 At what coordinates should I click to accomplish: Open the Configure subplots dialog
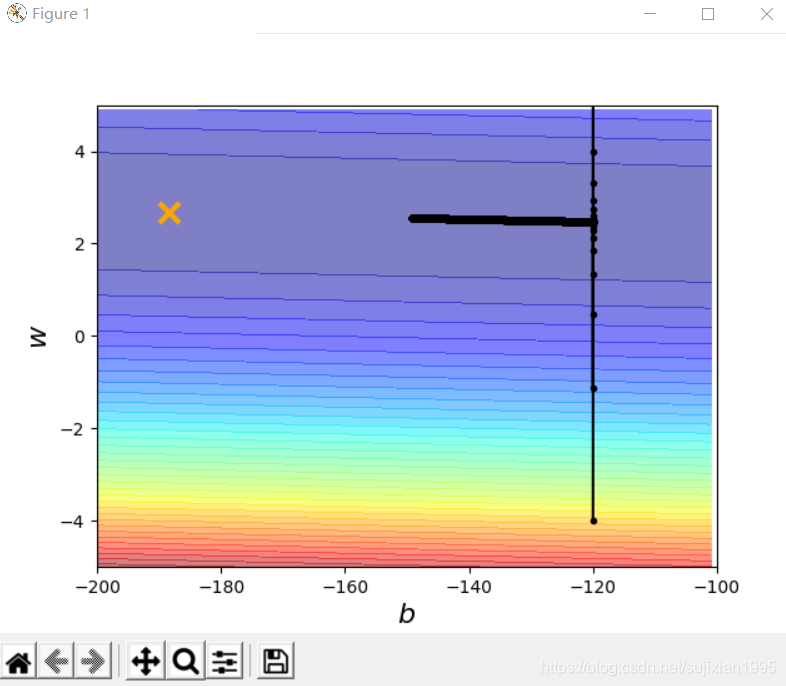coord(224,661)
